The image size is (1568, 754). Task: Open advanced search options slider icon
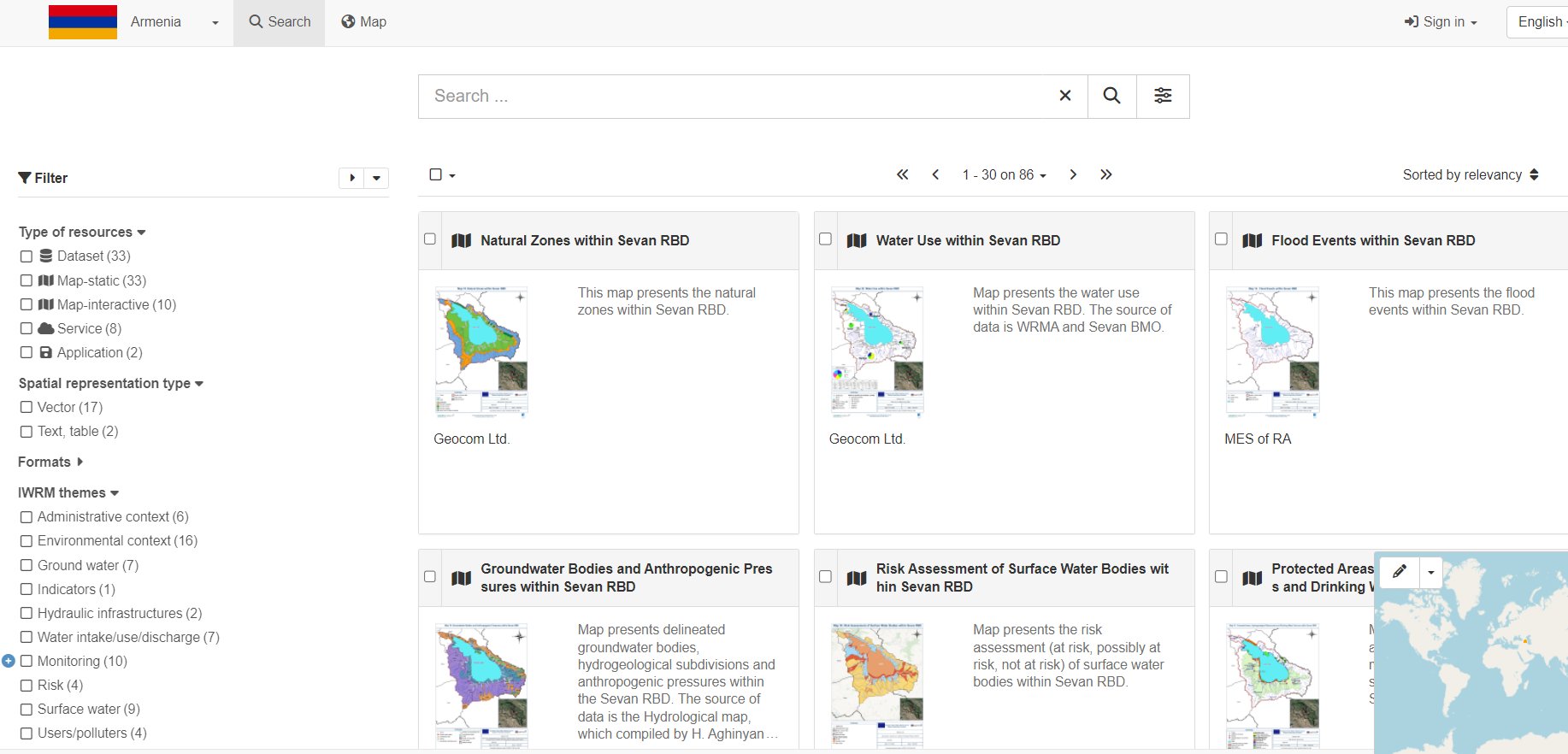(x=1163, y=96)
